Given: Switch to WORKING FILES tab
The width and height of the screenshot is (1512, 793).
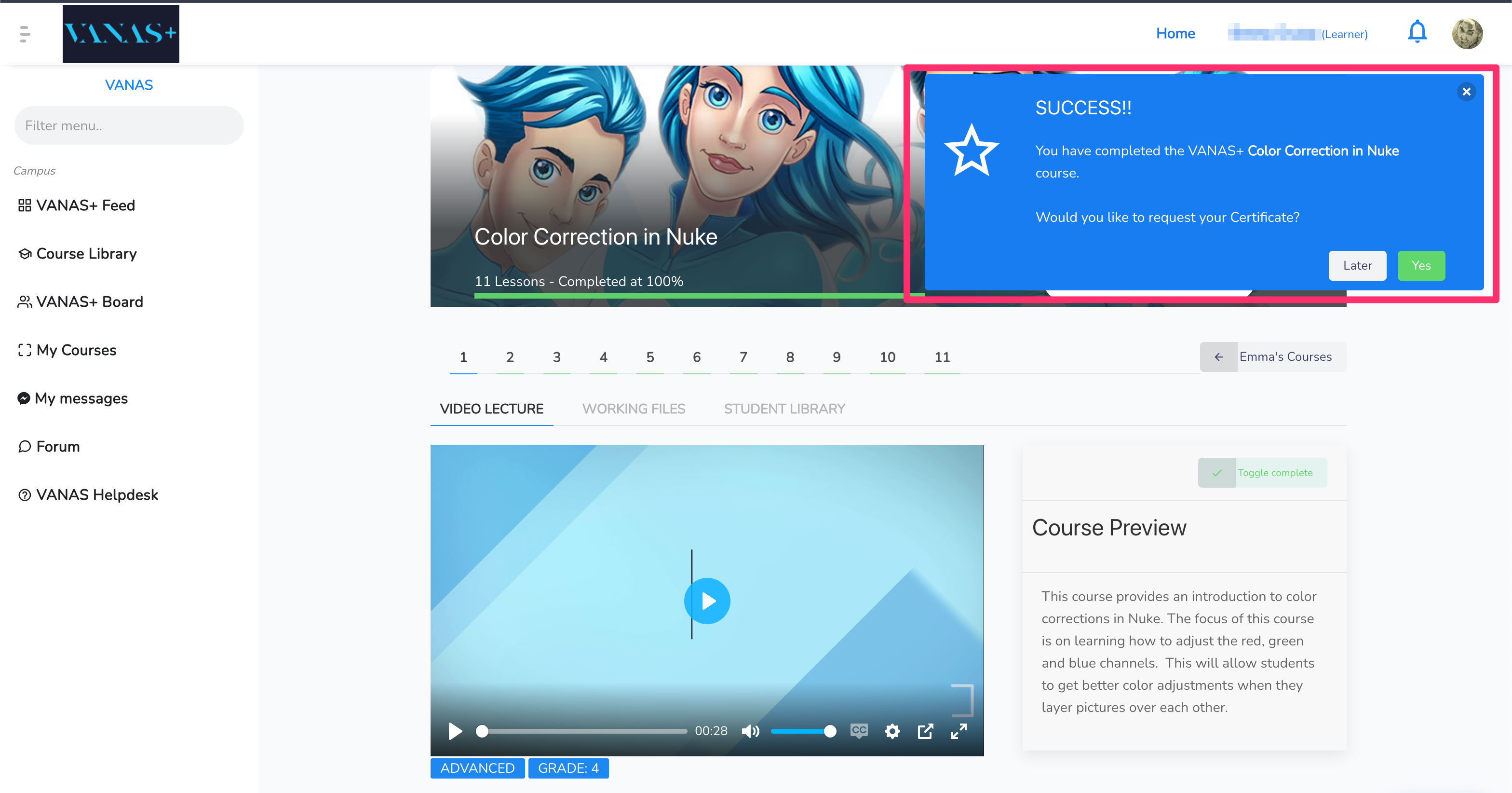Looking at the screenshot, I should [x=634, y=408].
